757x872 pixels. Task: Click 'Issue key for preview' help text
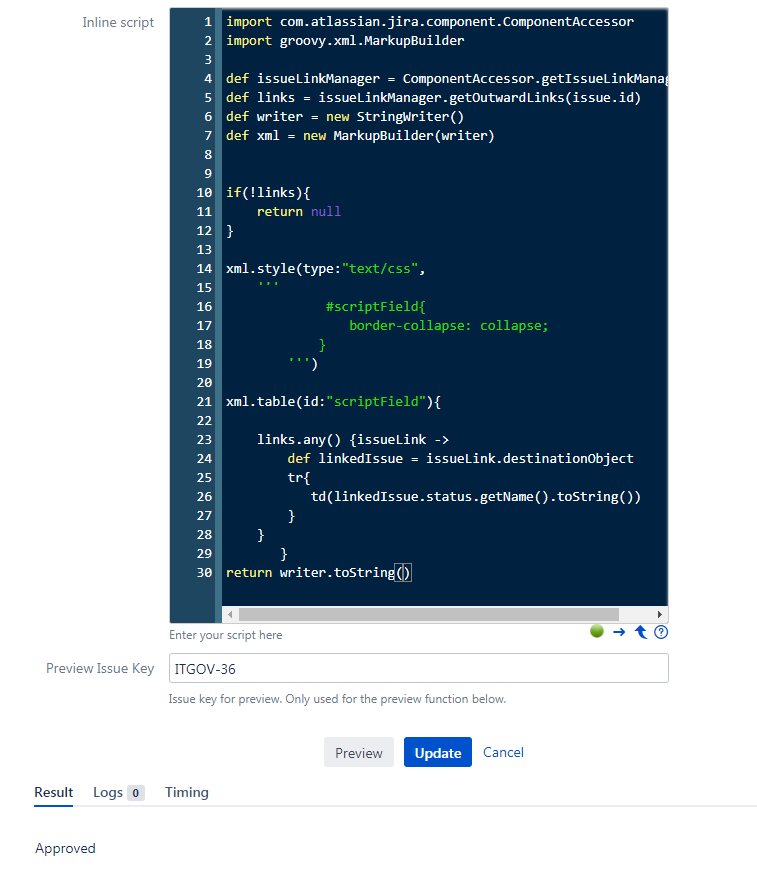tap(337, 699)
